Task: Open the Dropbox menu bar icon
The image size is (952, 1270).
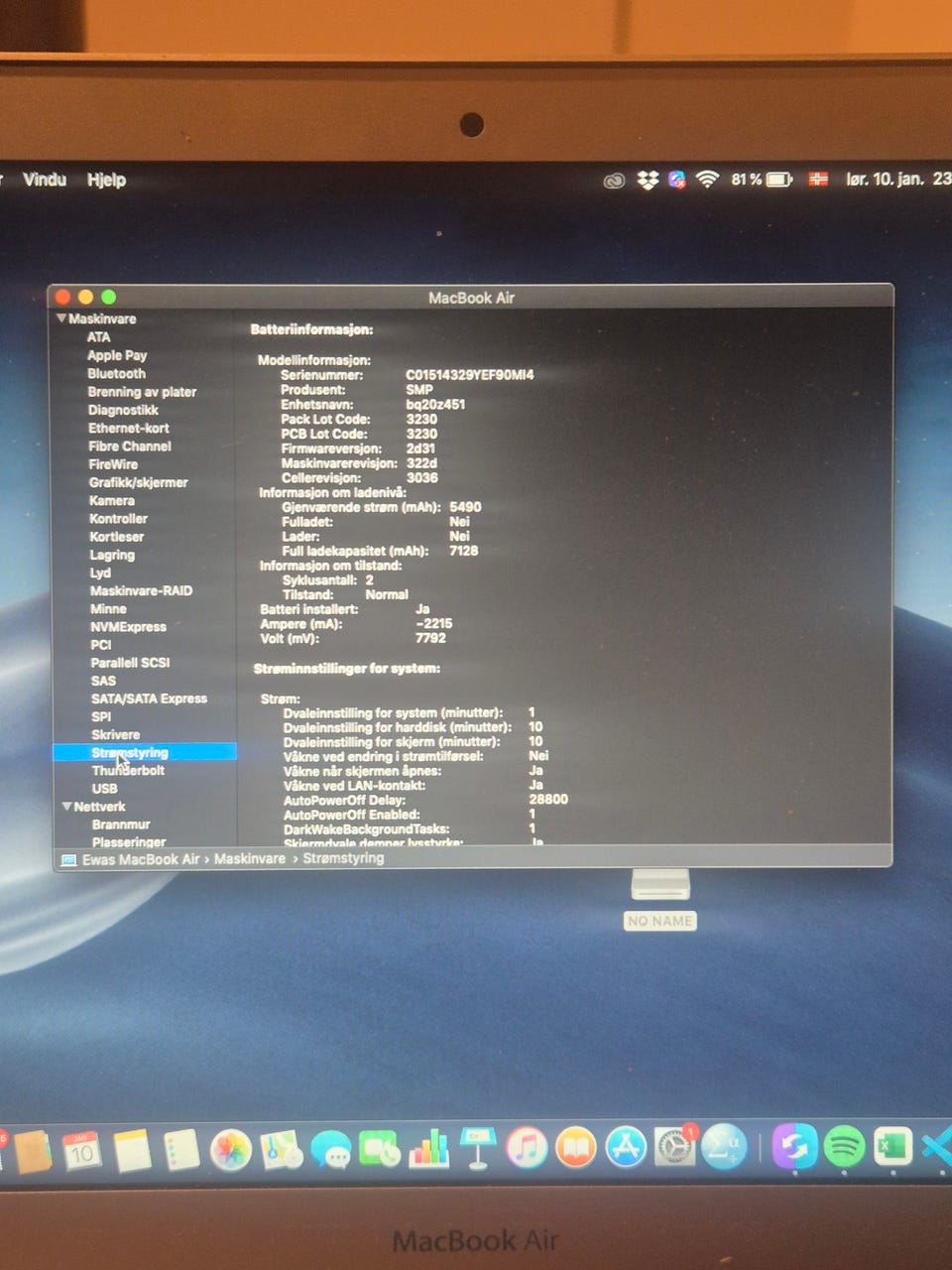Action: pos(648,181)
